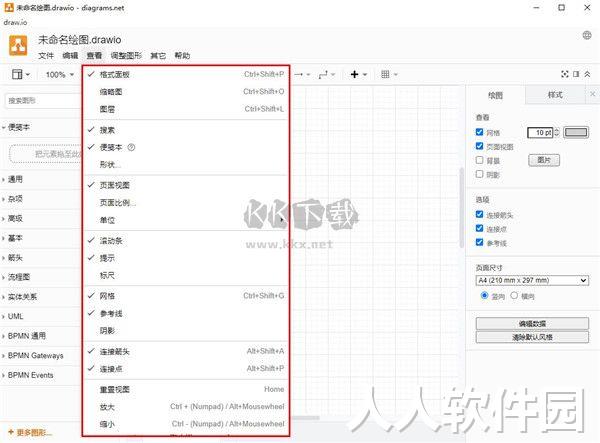Open the 100% zoom dropdown
The width and height of the screenshot is (600, 443).
point(60,75)
